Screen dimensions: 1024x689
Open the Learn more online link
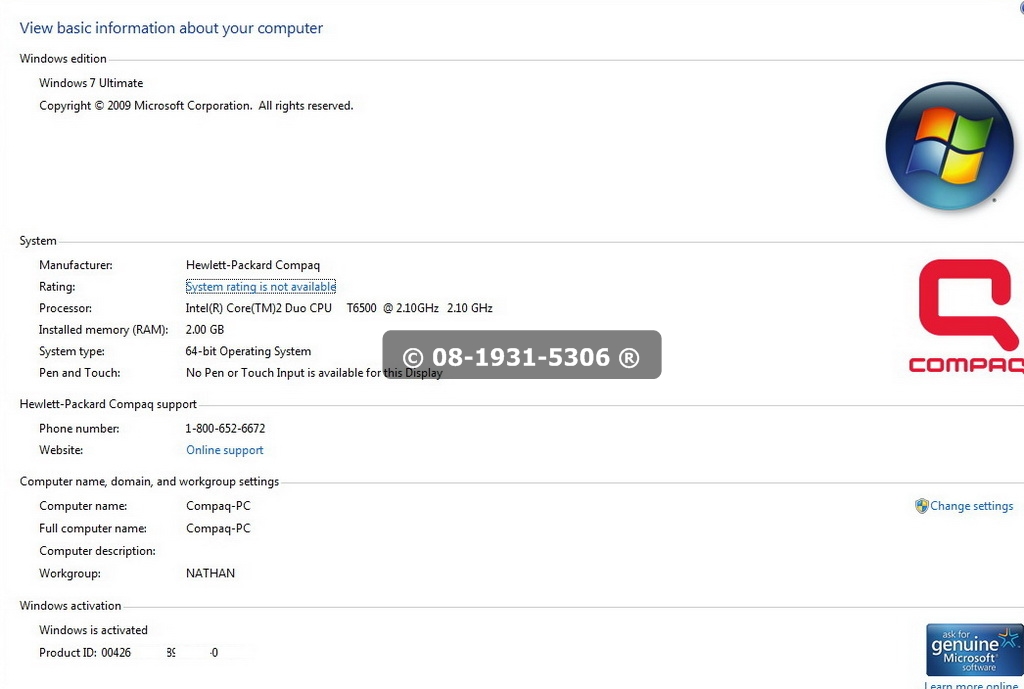click(x=970, y=685)
